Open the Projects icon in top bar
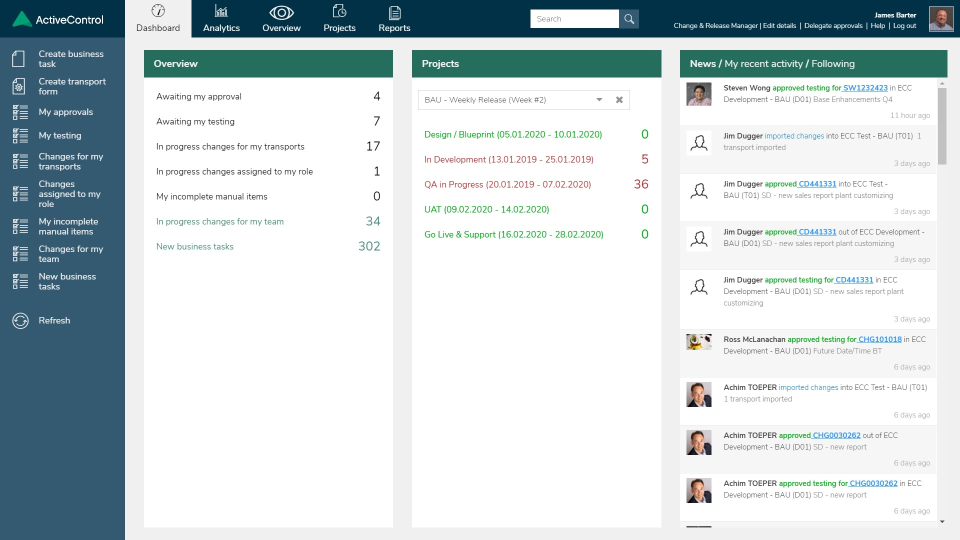 pyautogui.click(x=339, y=11)
